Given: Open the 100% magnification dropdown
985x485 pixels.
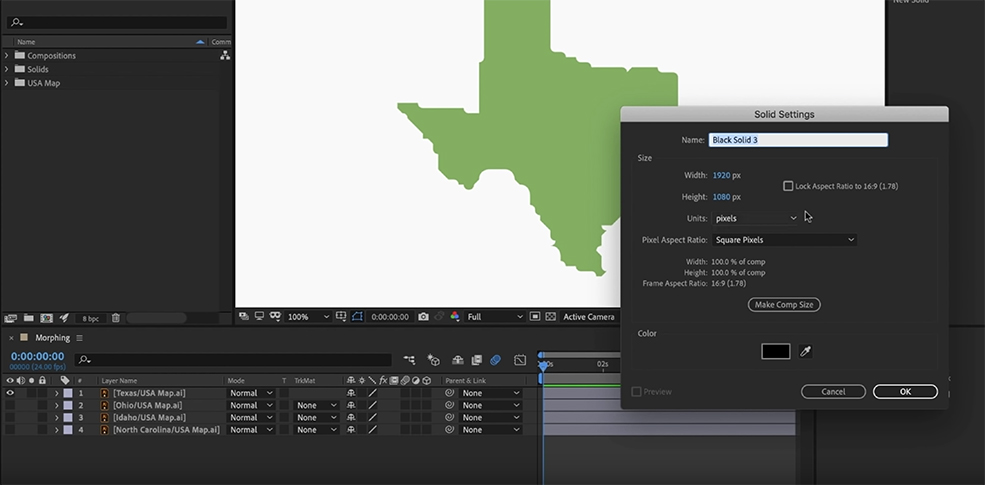Looking at the screenshot, I should 308,317.
